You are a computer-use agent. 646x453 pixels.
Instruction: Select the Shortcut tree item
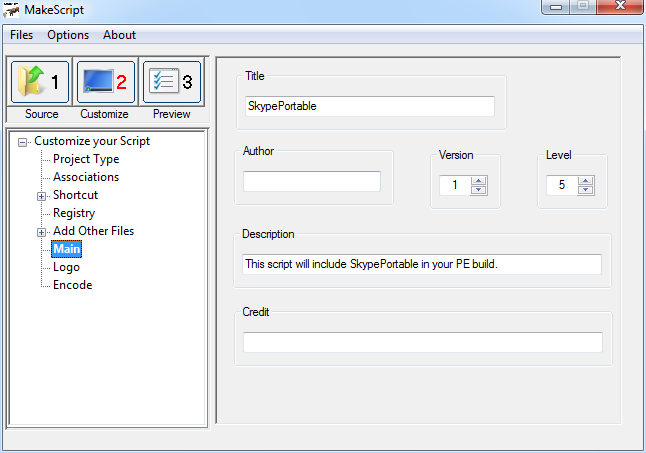[75, 195]
